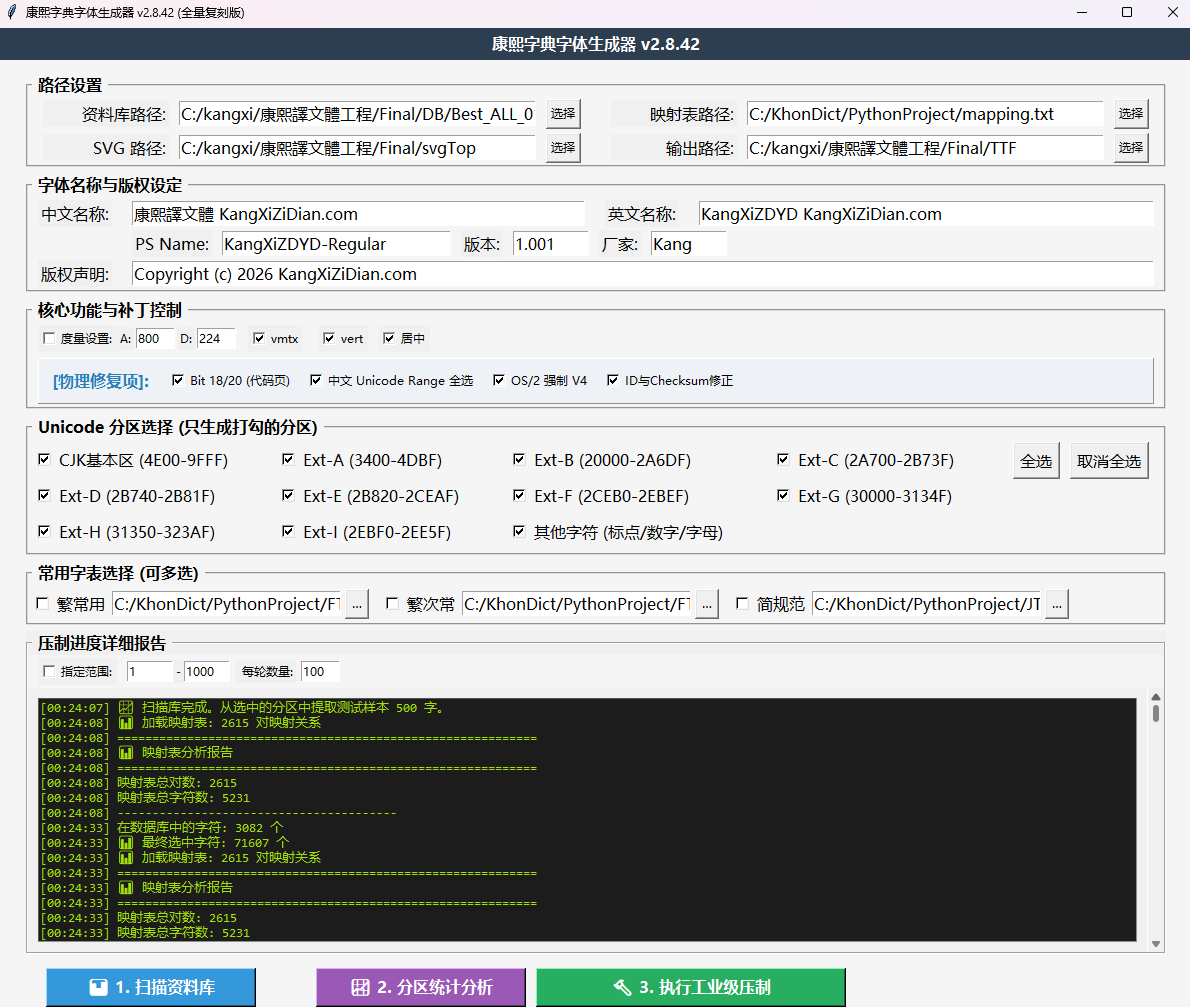The width and height of the screenshot is (1190, 1007).
Task: Enable the 度量设置 checkbox
Action: click(49, 339)
